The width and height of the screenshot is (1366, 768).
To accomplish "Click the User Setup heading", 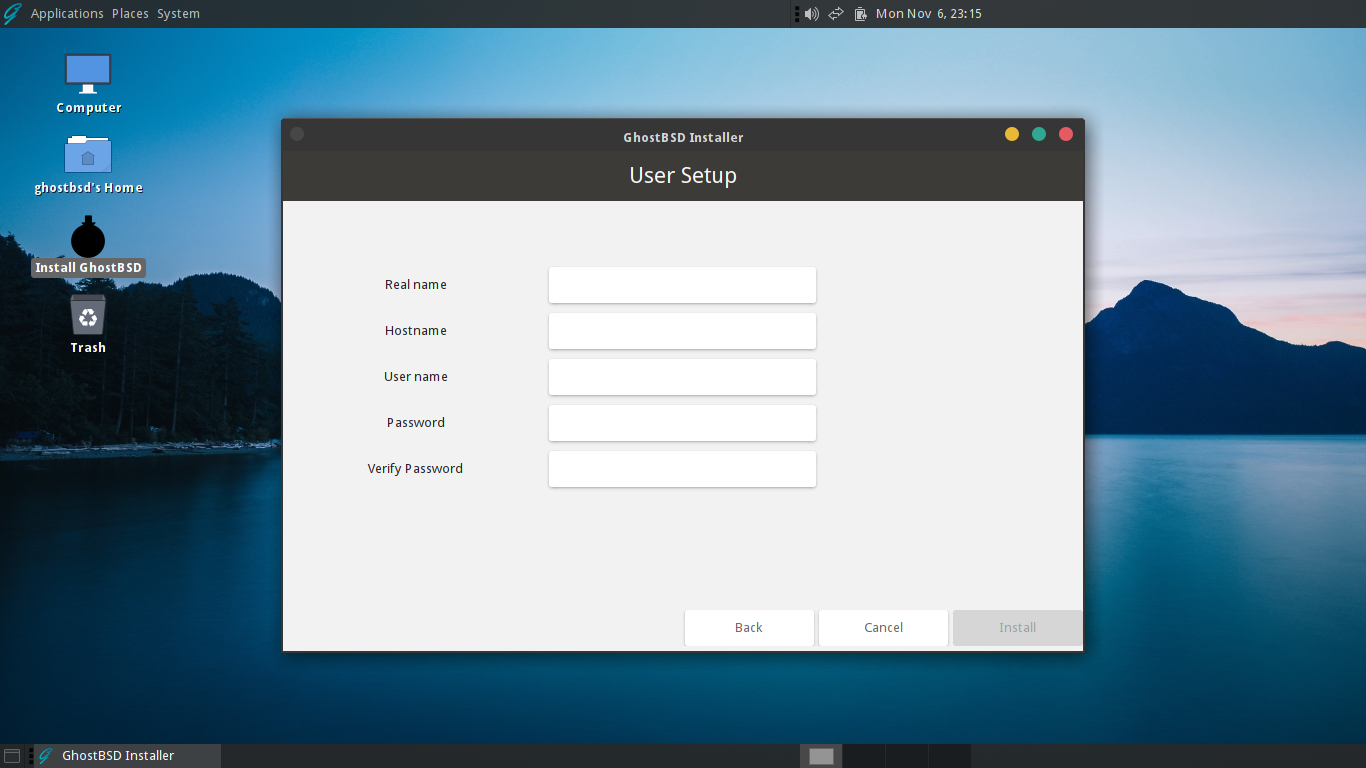I will click(x=683, y=175).
